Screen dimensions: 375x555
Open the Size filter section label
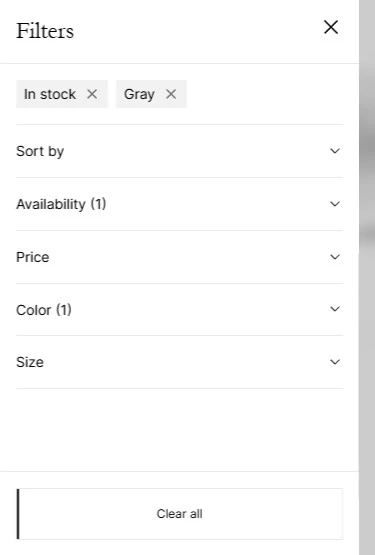click(30, 362)
